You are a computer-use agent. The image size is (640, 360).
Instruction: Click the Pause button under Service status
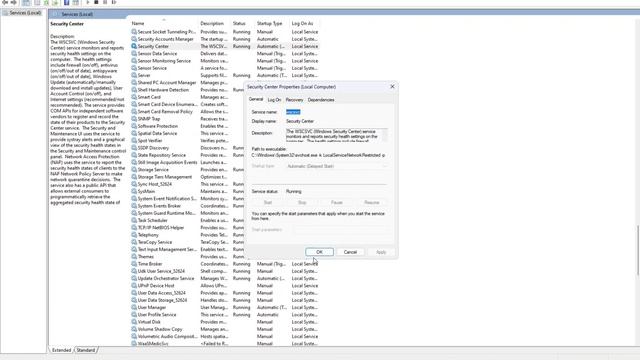[x=337, y=202]
